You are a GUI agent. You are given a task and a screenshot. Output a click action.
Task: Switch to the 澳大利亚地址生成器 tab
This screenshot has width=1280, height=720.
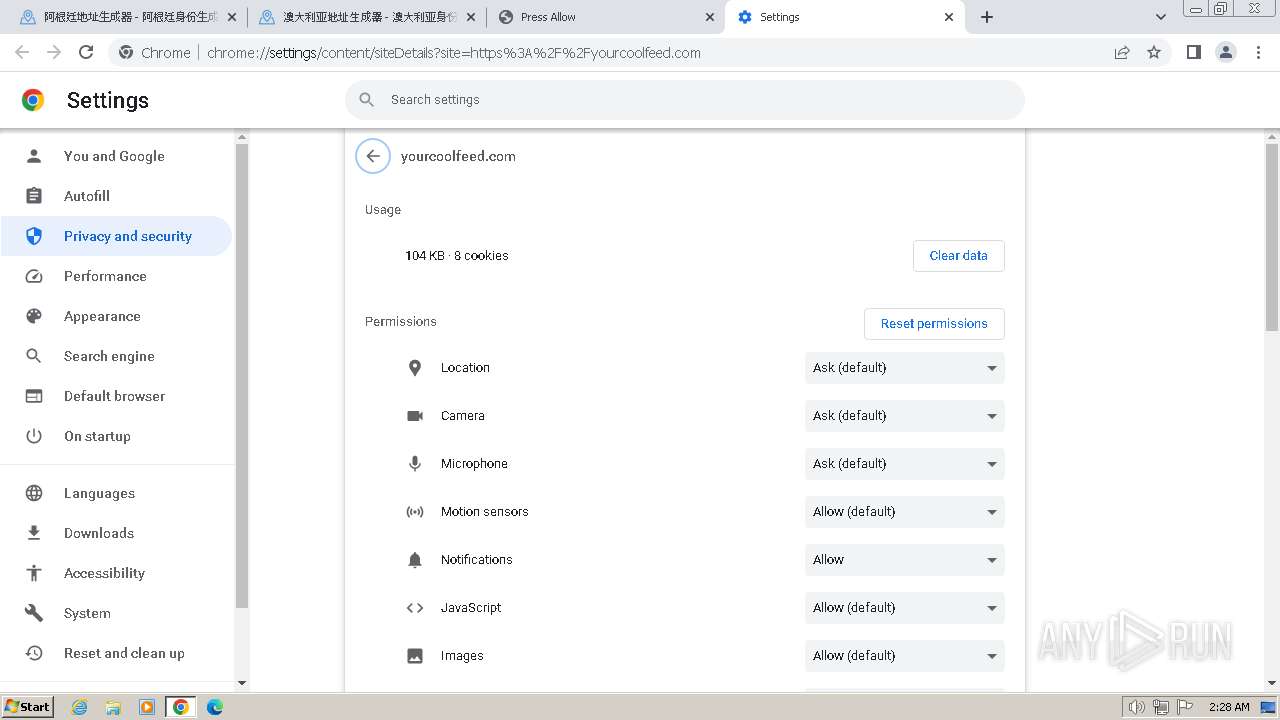368,17
